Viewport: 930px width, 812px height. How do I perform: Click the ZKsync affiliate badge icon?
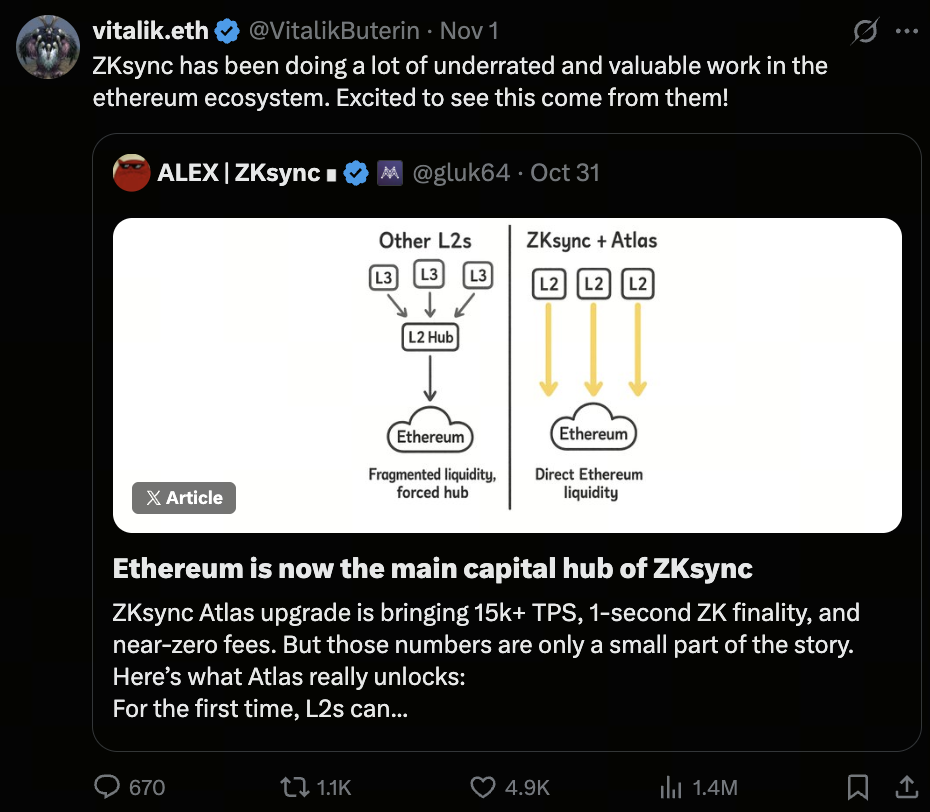click(x=389, y=173)
